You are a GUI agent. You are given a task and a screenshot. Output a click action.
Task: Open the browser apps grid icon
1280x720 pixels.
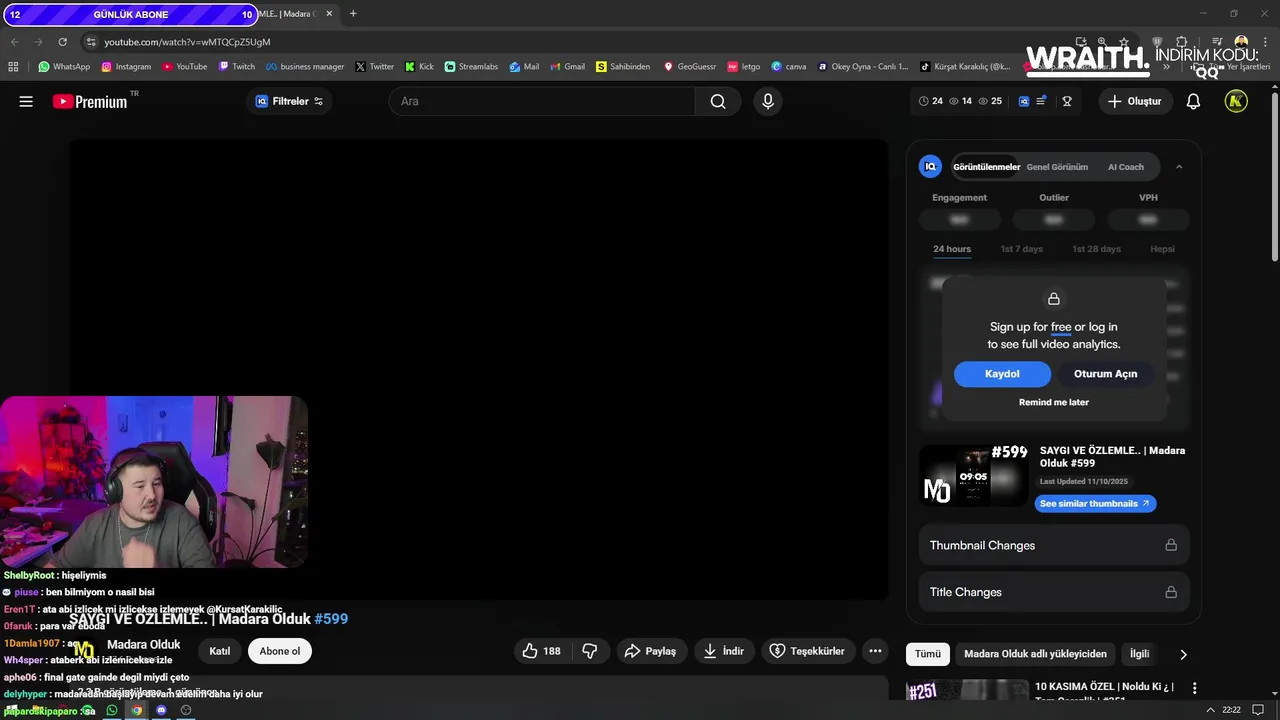coord(13,67)
